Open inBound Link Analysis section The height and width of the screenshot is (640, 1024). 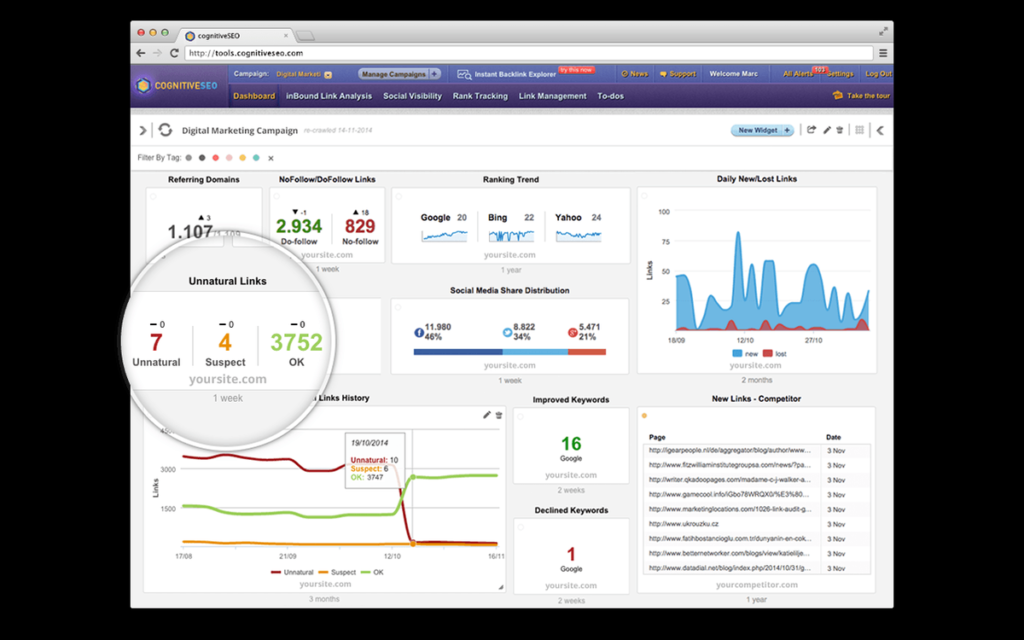click(x=328, y=96)
